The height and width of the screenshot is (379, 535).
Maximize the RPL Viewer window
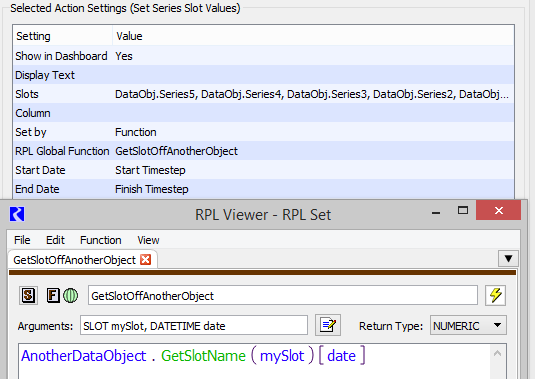point(463,210)
